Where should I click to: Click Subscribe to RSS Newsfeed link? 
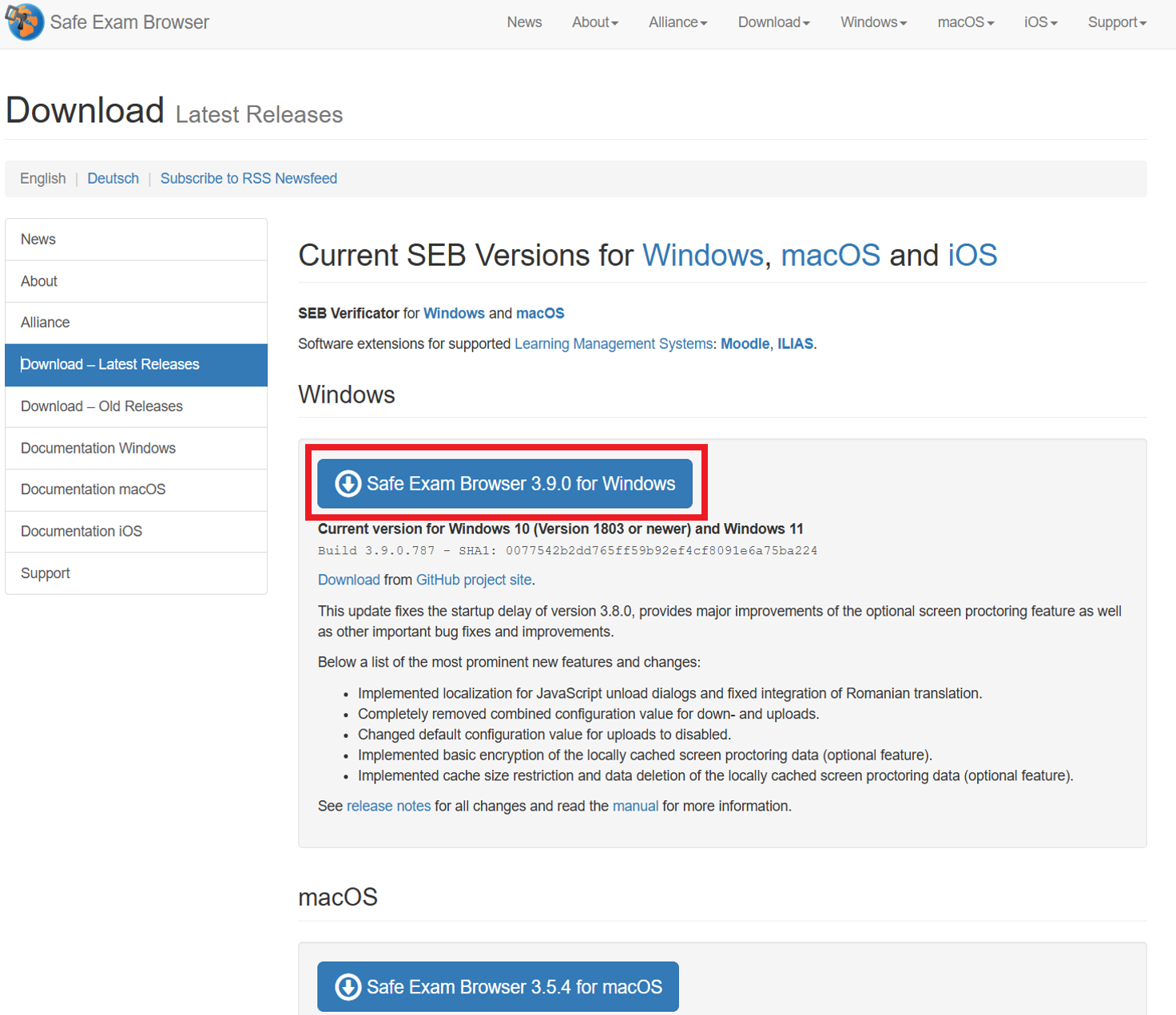248,178
